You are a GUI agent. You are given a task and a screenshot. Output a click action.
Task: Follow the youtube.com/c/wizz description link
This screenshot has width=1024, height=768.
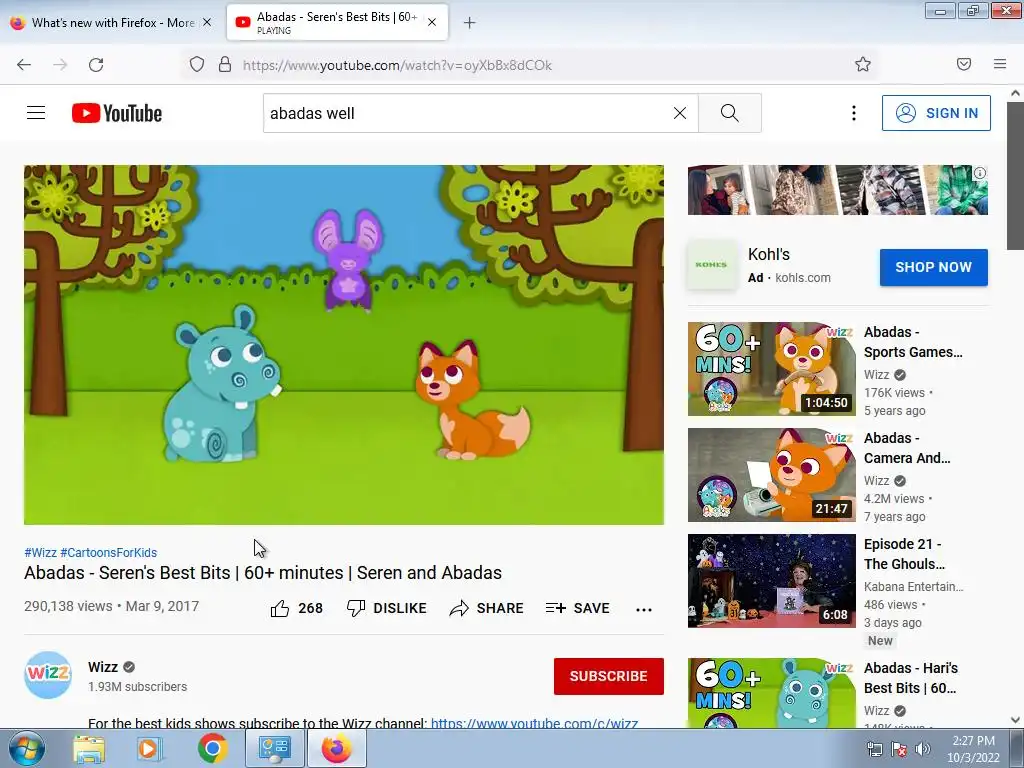coord(534,723)
